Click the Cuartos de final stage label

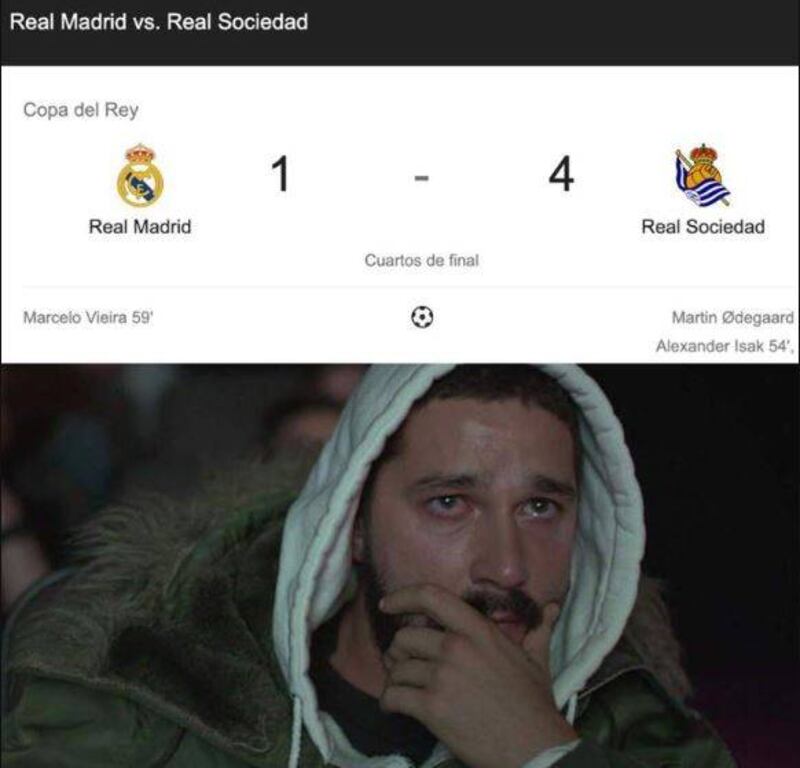pyautogui.click(x=421, y=260)
